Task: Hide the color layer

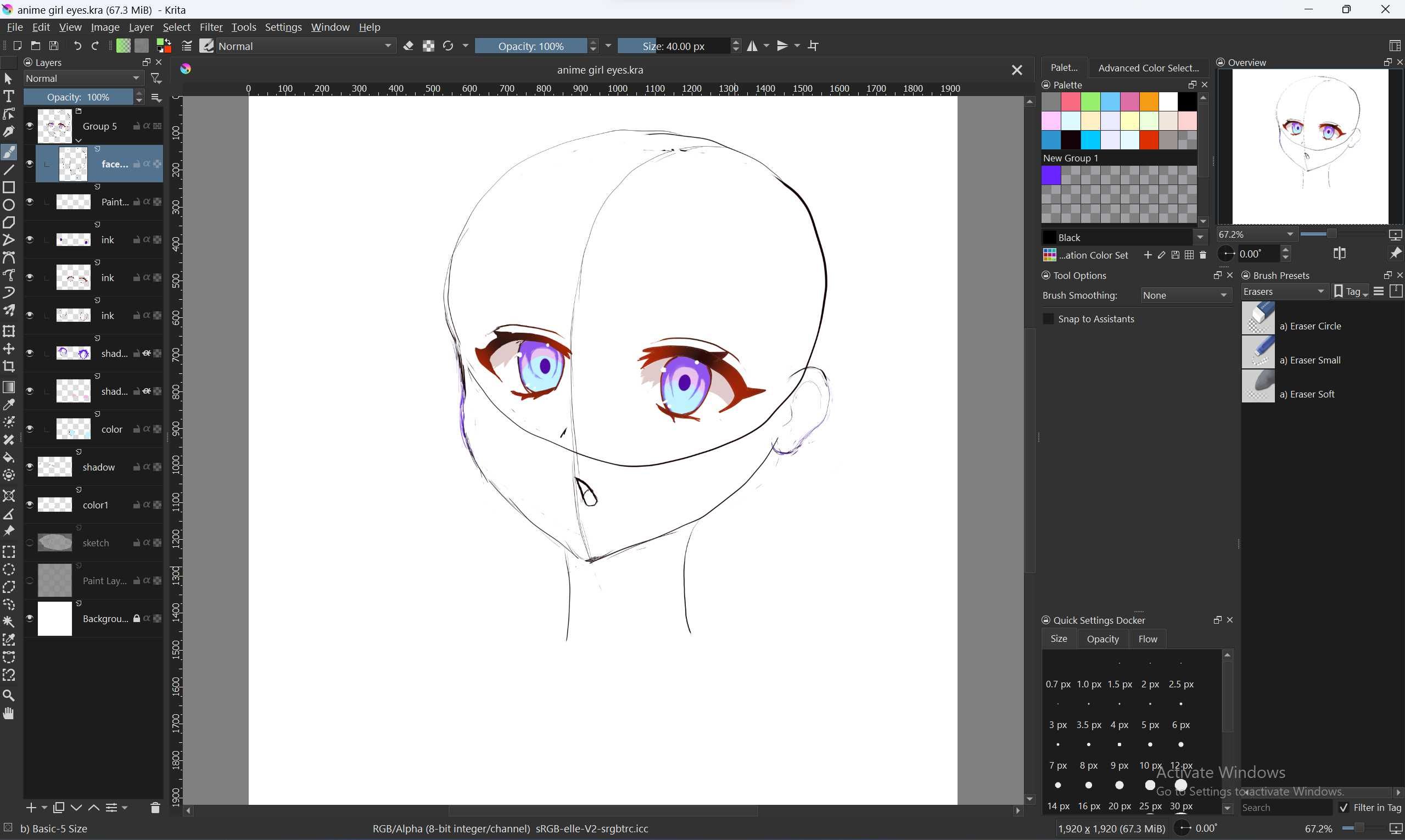Action: pyautogui.click(x=30, y=428)
